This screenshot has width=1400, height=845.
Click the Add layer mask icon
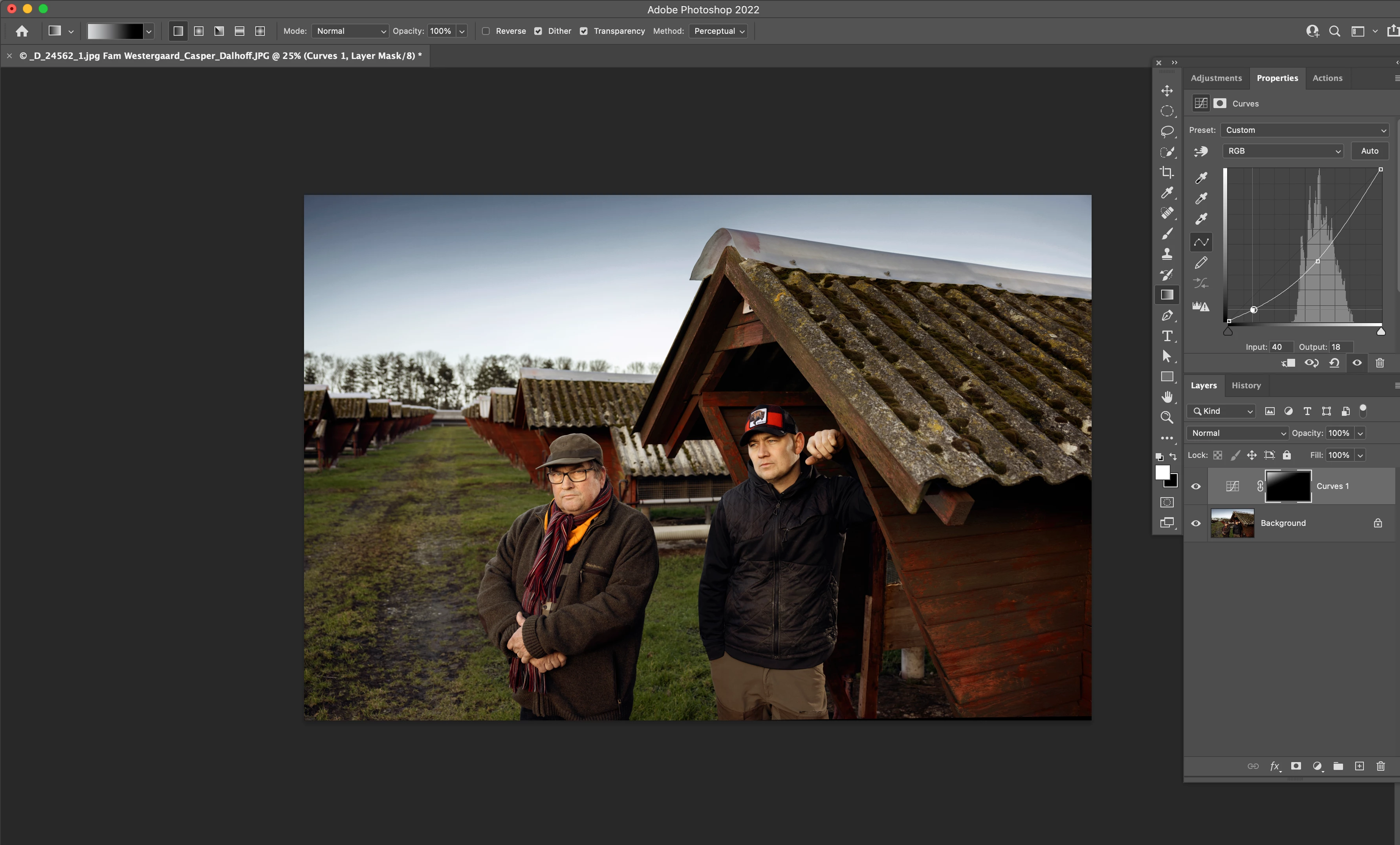pos(1296,766)
